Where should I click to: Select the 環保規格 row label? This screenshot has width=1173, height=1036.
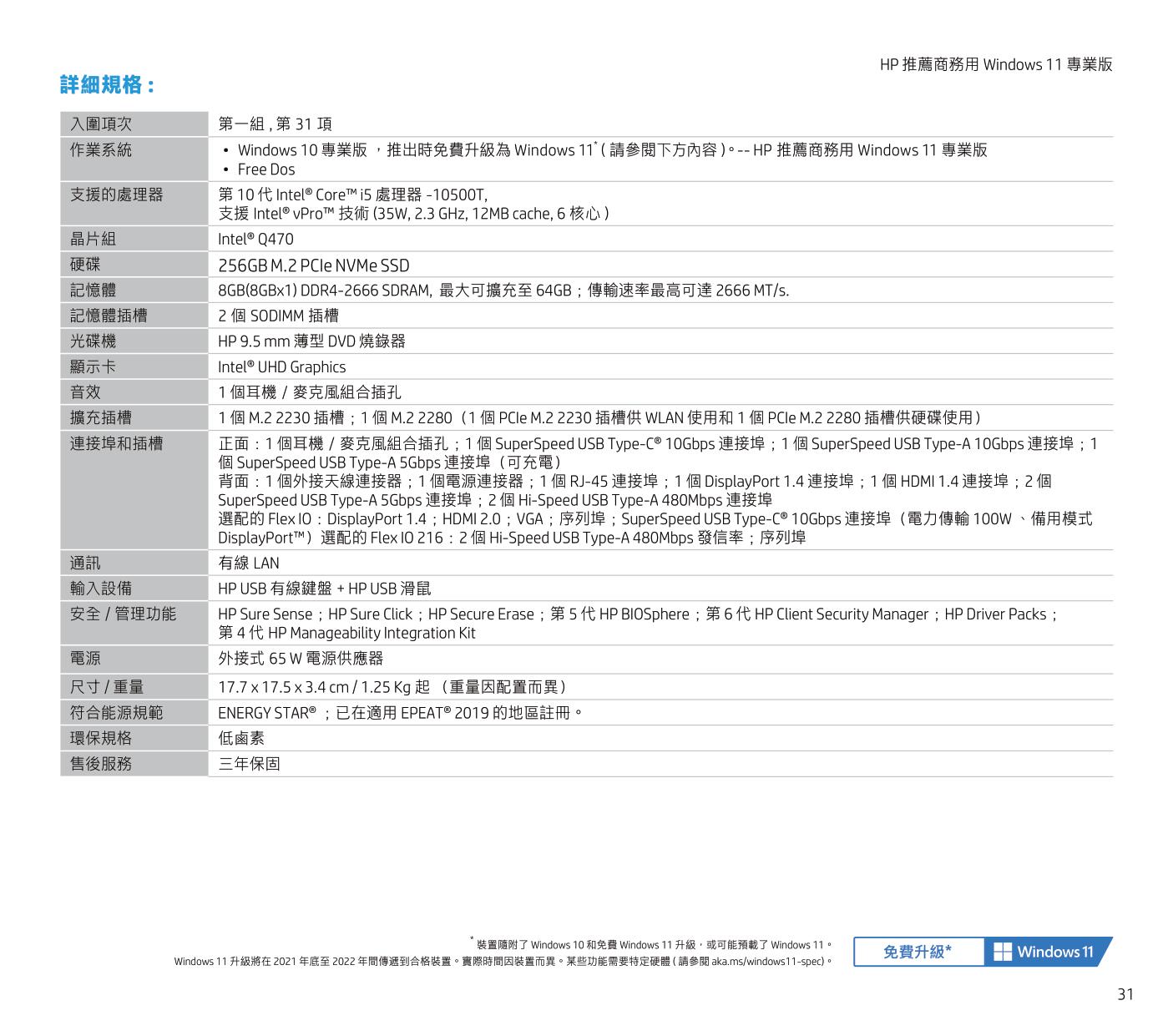click(x=101, y=739)
